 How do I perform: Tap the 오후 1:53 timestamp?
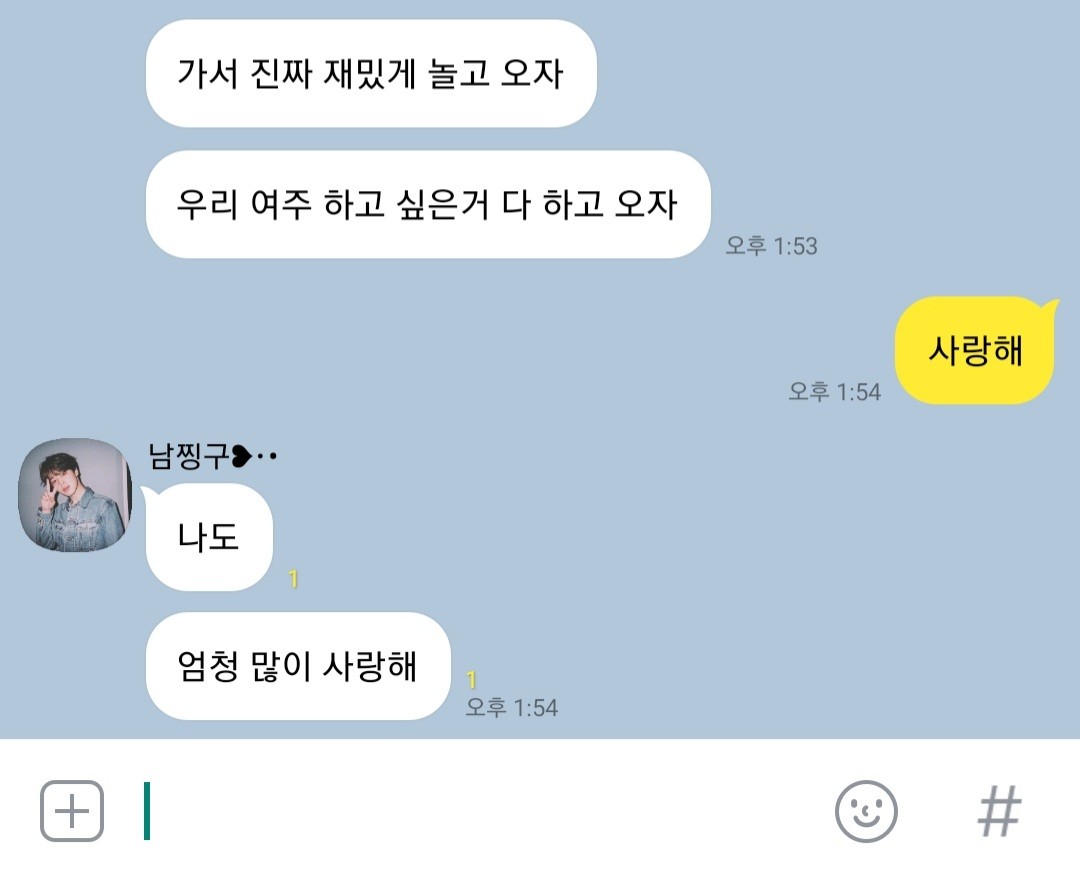[771, 246]
